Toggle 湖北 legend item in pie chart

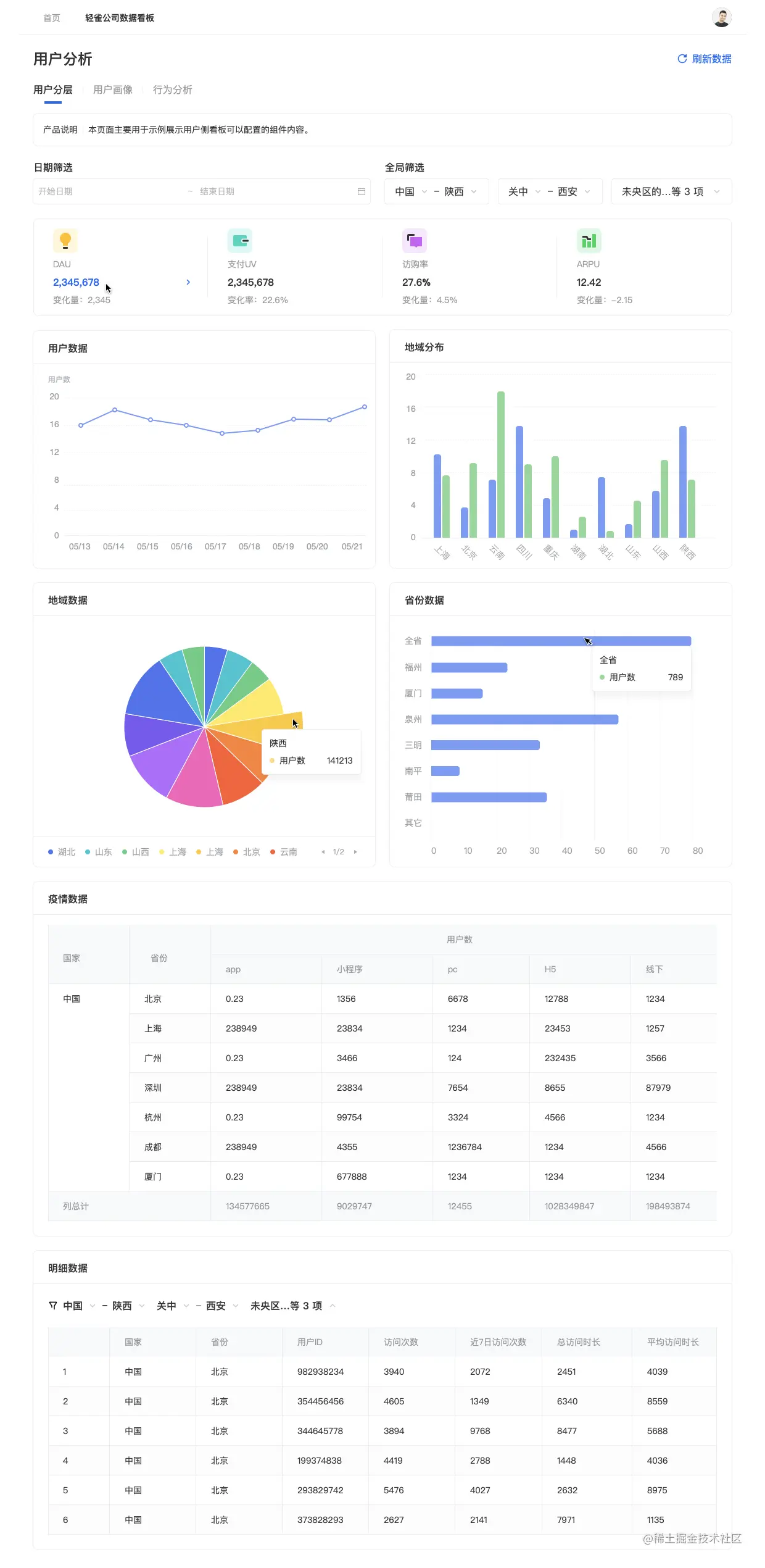point(62,852)
